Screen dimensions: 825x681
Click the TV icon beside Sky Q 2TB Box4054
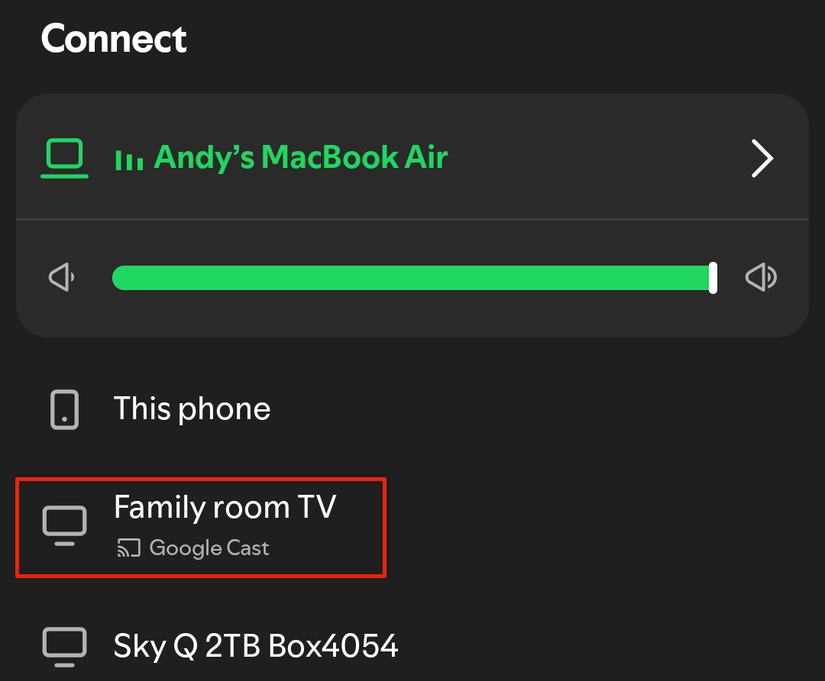tap(63, 645)
